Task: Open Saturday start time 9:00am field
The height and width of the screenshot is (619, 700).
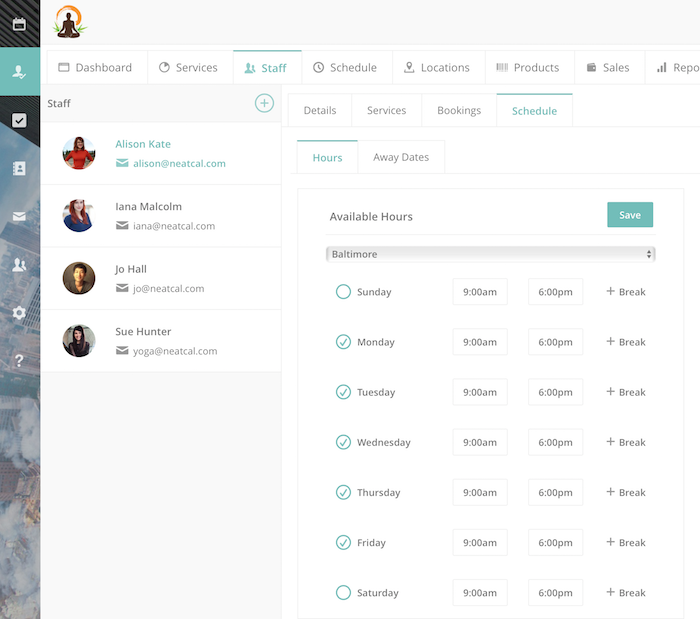Action: [480, 593]
